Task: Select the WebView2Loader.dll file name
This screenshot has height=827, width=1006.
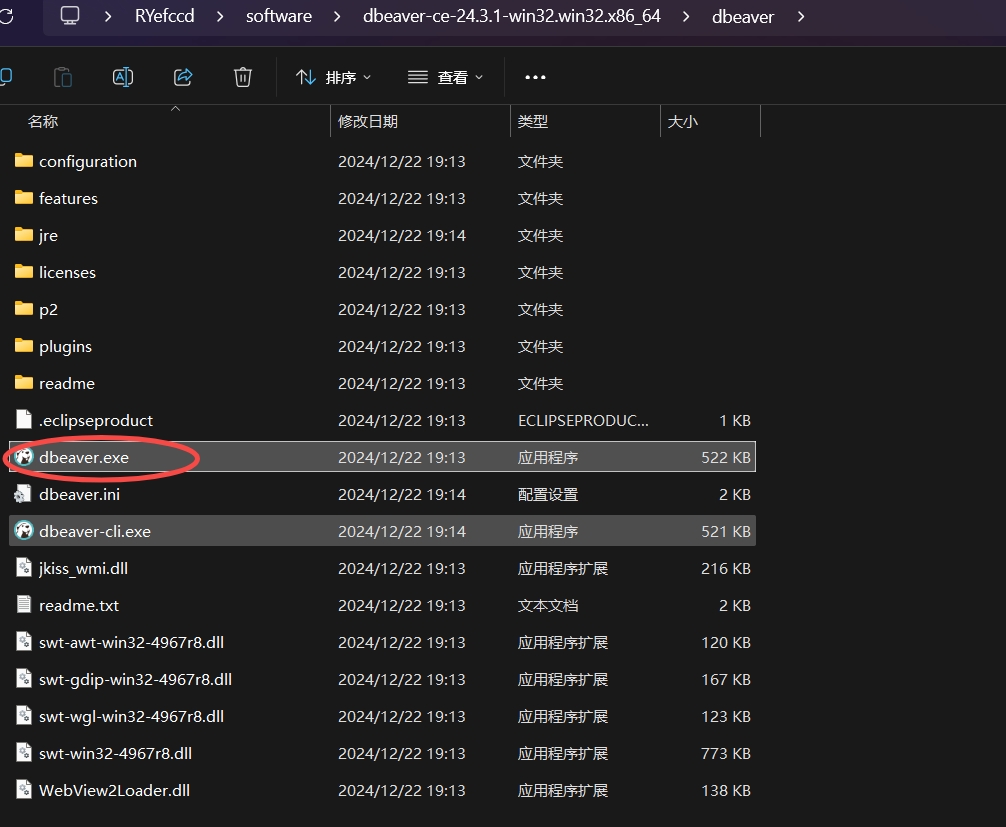Action: coord(114,790)
